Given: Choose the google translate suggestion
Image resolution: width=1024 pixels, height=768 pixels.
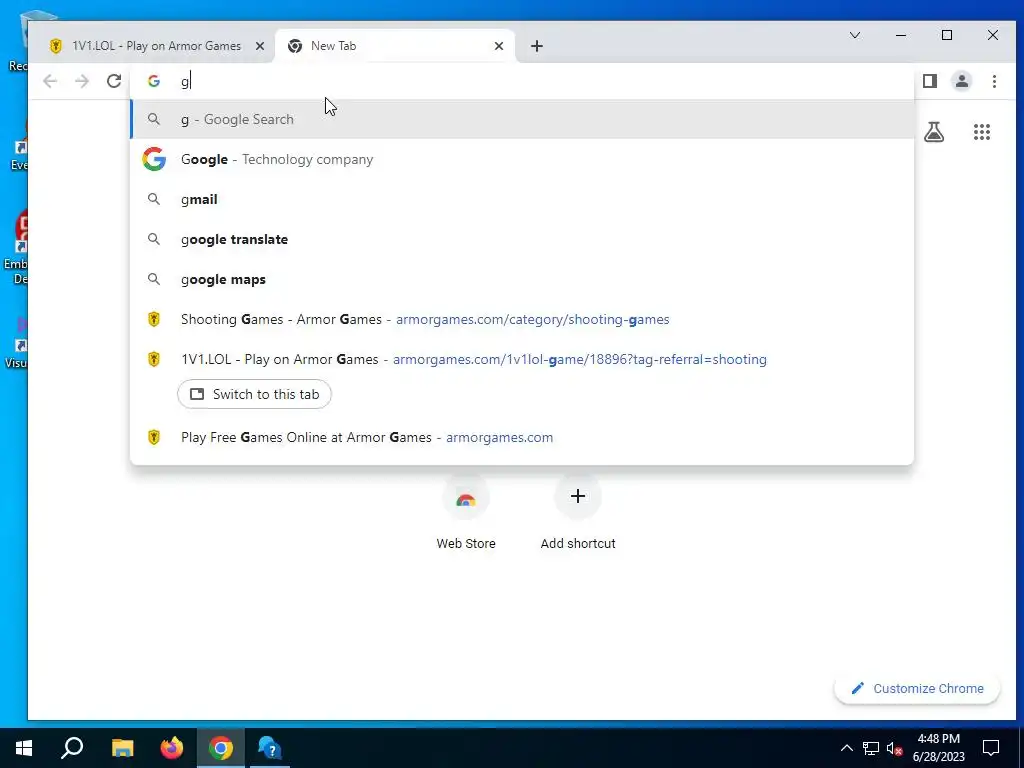Looking at the screenshot, I should click(x=522, y=239).
